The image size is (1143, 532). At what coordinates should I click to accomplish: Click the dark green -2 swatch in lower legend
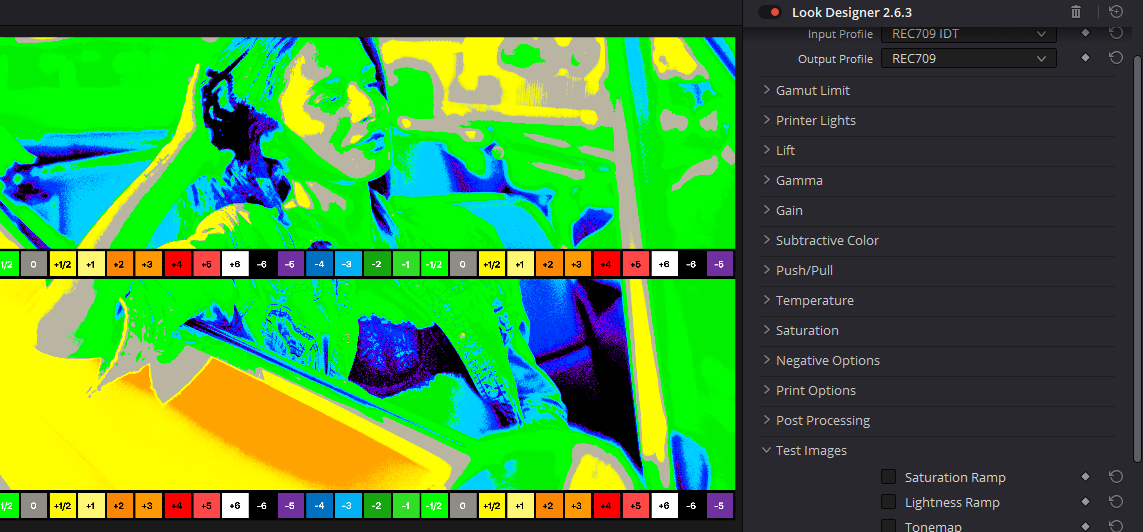pyautogui.click(x=376, y=505)
